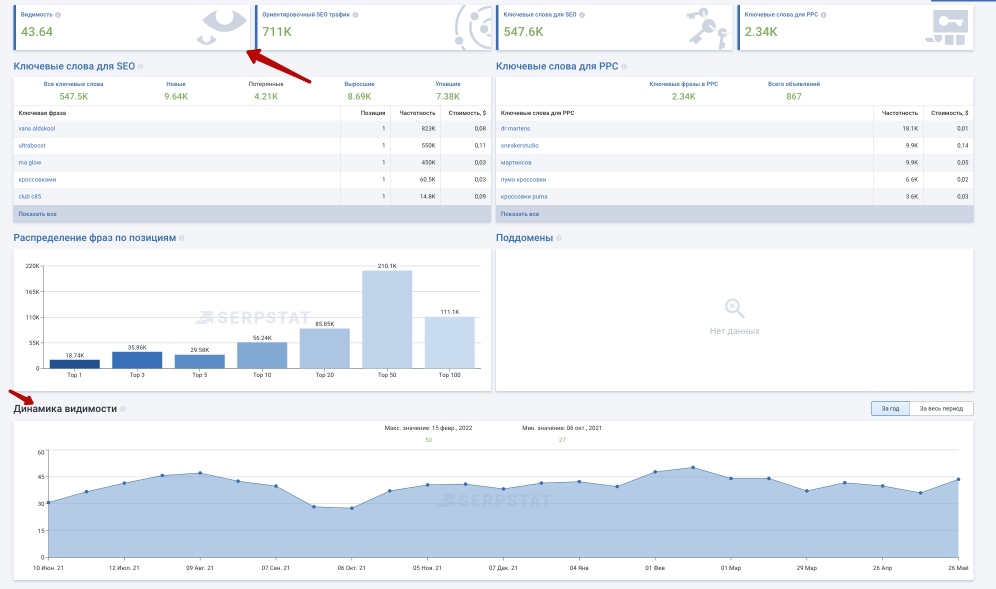996x589 pixels.
Task: Click Показать все under PPC keywords table
Action: click(520, 214)
